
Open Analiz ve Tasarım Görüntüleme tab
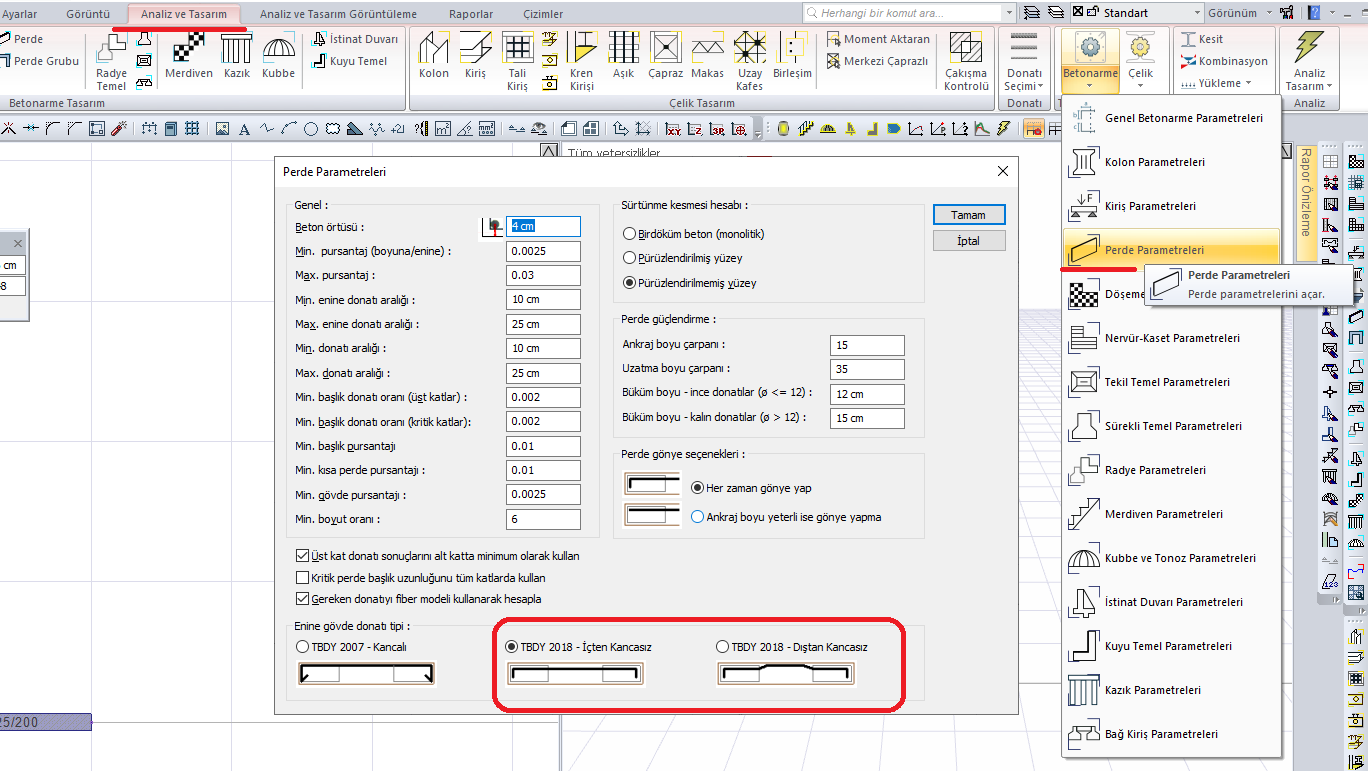point(338,14)
